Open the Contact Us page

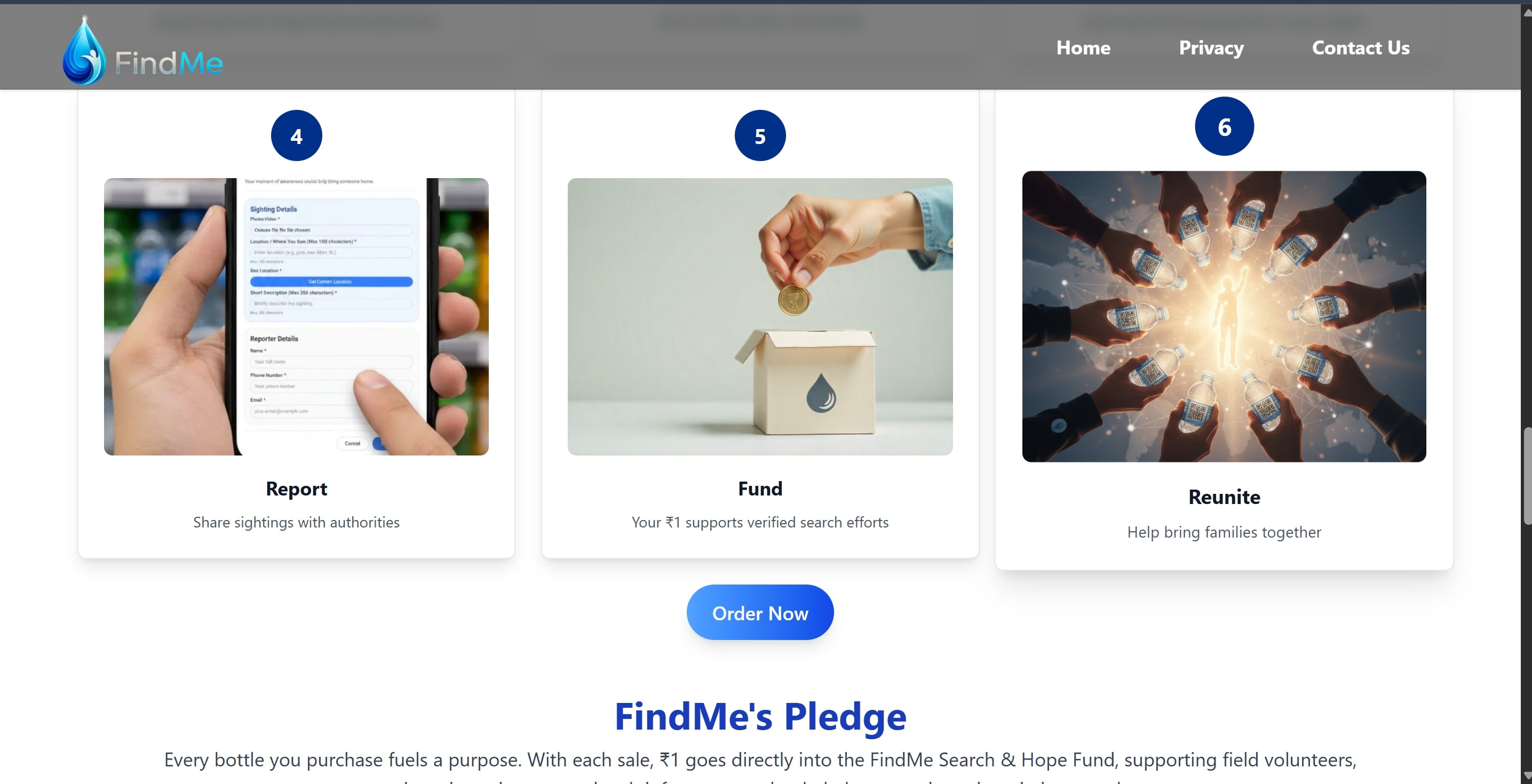[1360, 47]
